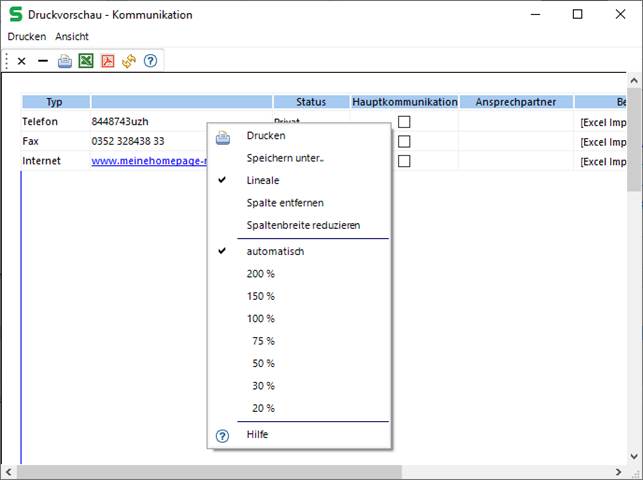Open the Ansicht menu in the menu bar
The height and width of the screenshot is (480, 643).
click(72, 36)
